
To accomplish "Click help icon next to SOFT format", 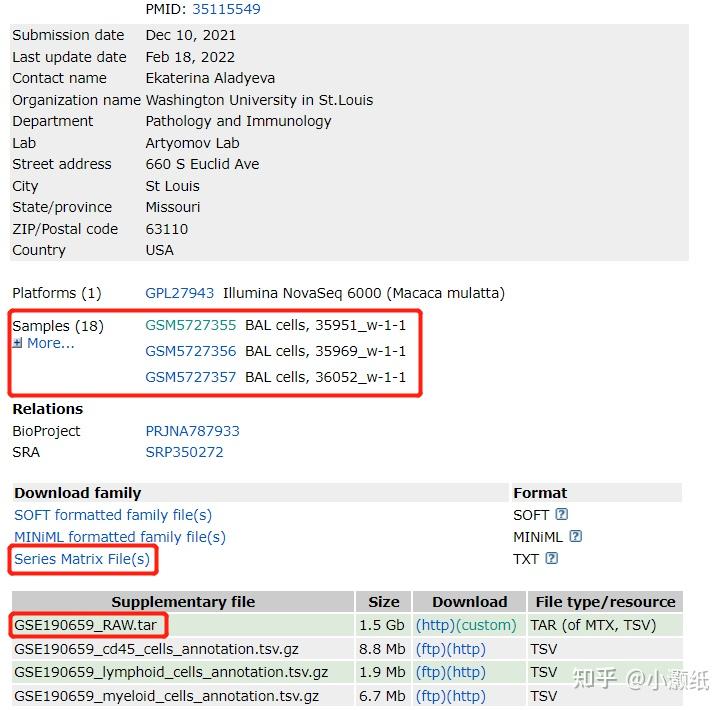I will (x=561, y=514).
